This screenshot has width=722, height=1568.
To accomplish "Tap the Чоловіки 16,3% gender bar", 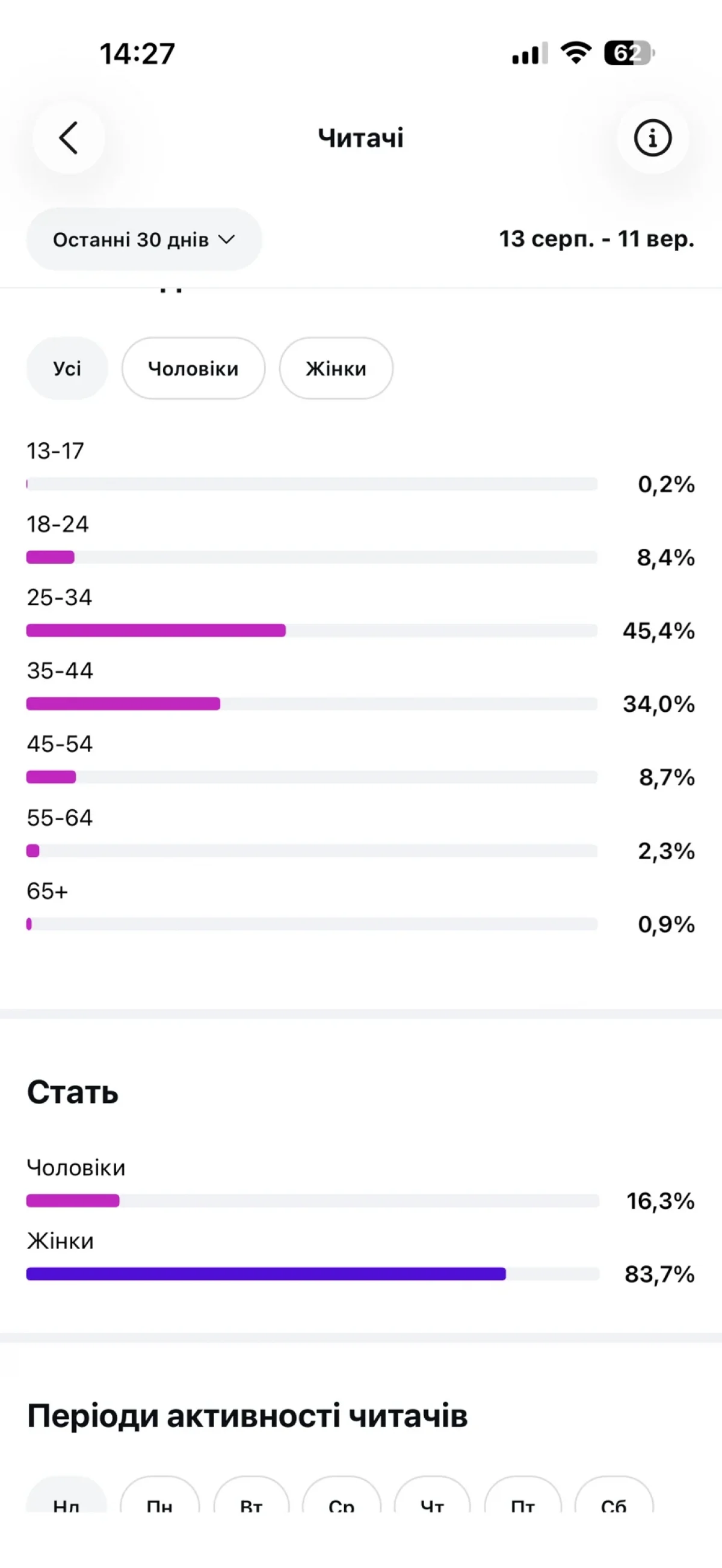I will tap(313, 1201).
